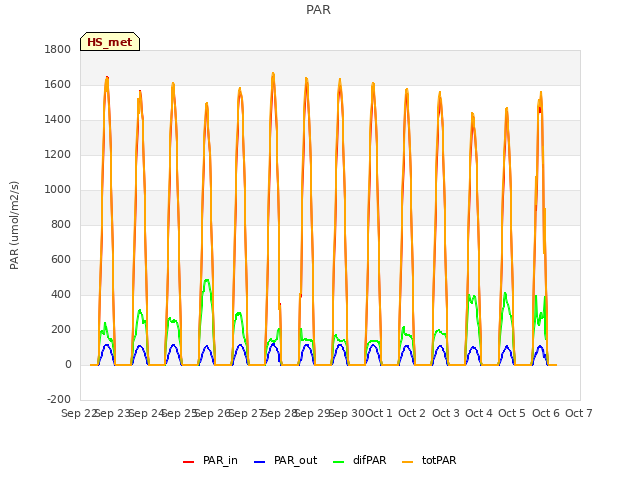Click the 0 y-axis tick label
The width and height of the screenshot is (640, 480).
pos(68,364)
